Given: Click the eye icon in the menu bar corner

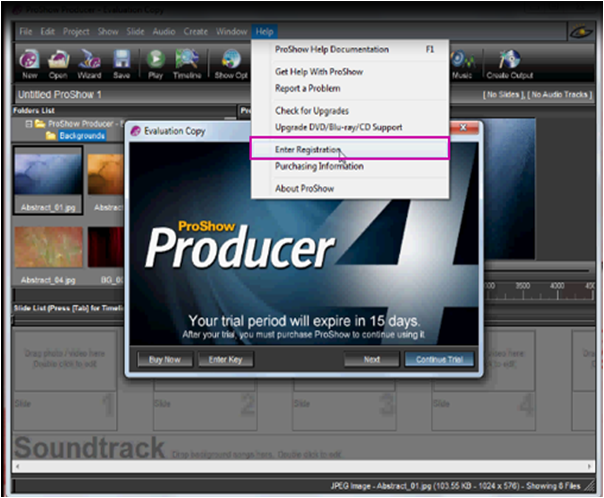Looking at the screenshot, I should (x=581, y=31).
